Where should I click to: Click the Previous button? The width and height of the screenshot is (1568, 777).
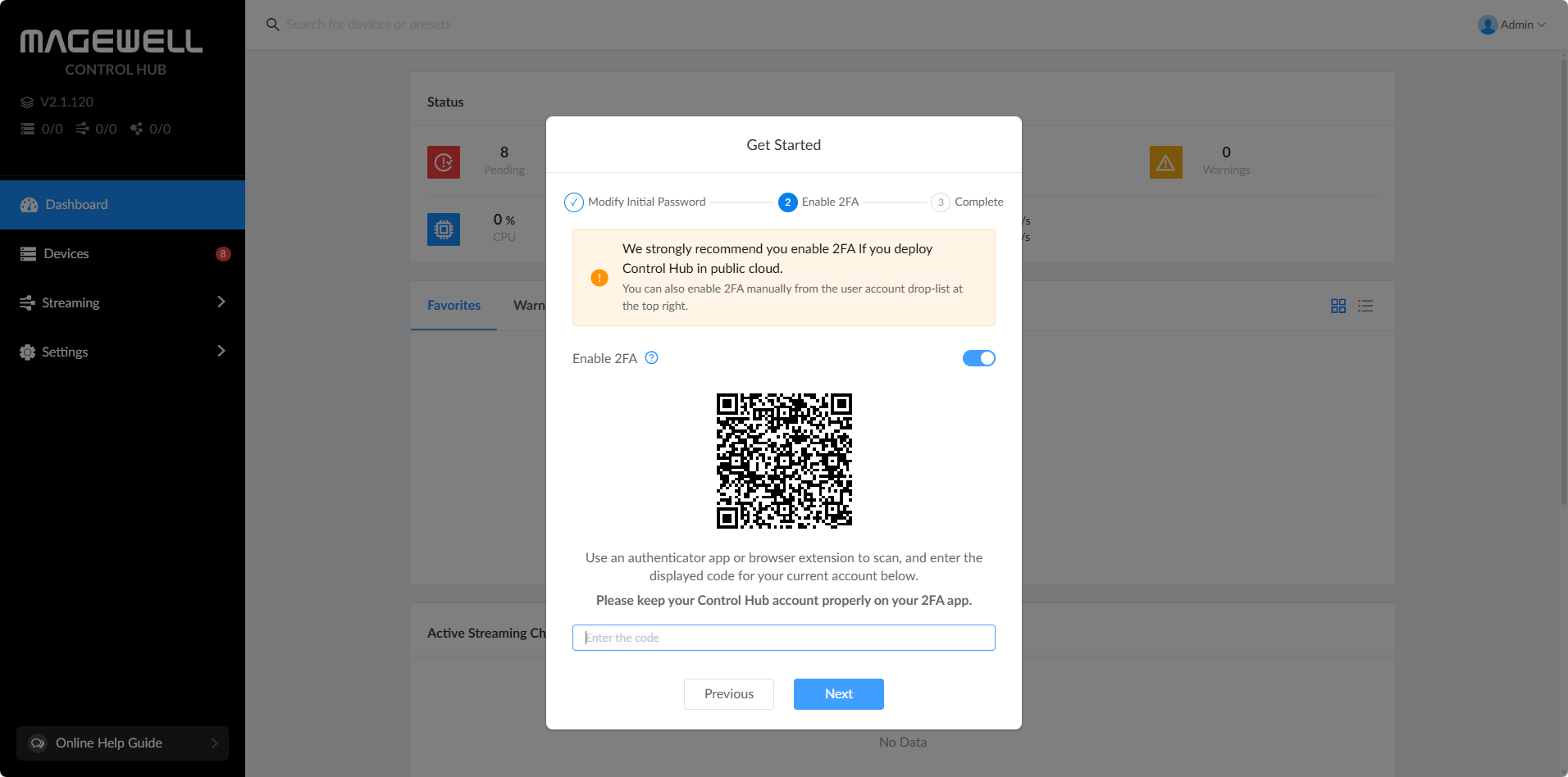(729, 694)
